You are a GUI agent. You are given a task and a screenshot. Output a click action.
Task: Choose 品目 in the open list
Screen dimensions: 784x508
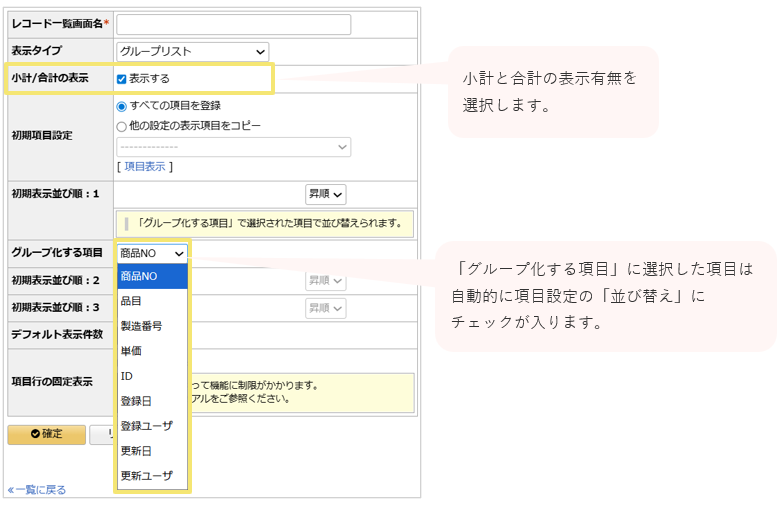click(152, 301)
